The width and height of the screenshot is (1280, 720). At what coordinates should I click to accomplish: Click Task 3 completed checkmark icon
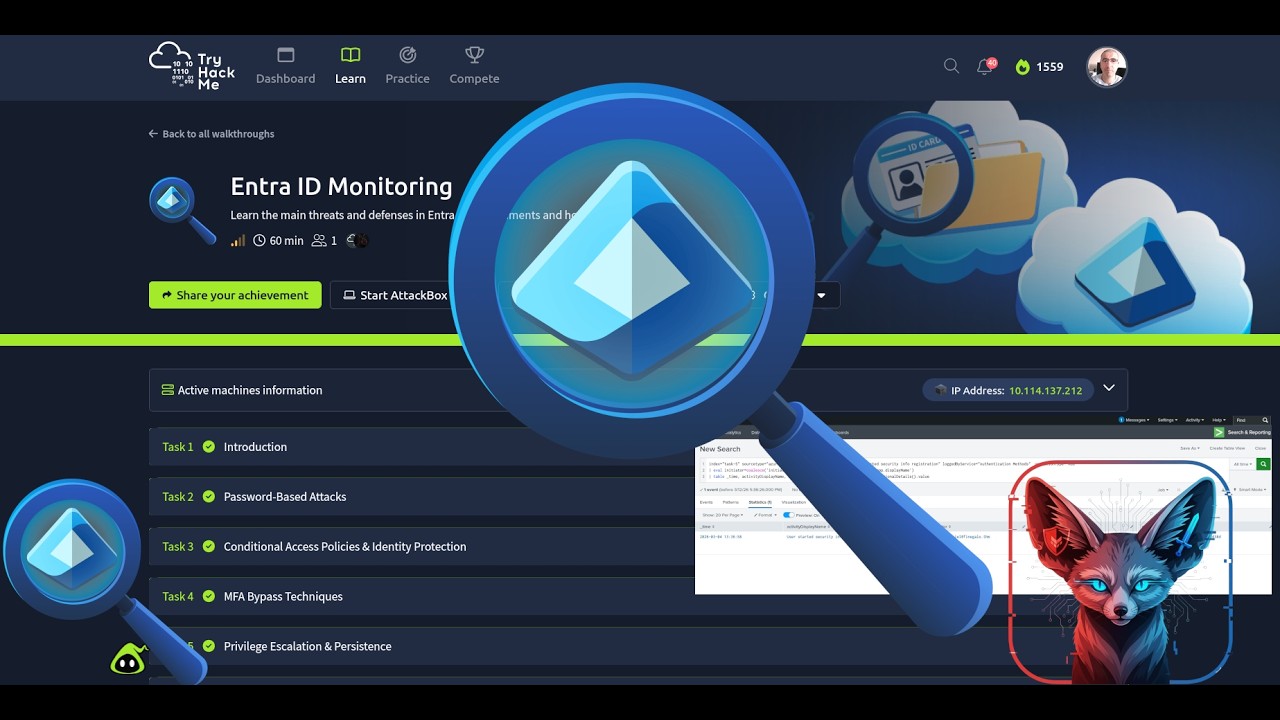pyautogui.click(x=209, y=547)
